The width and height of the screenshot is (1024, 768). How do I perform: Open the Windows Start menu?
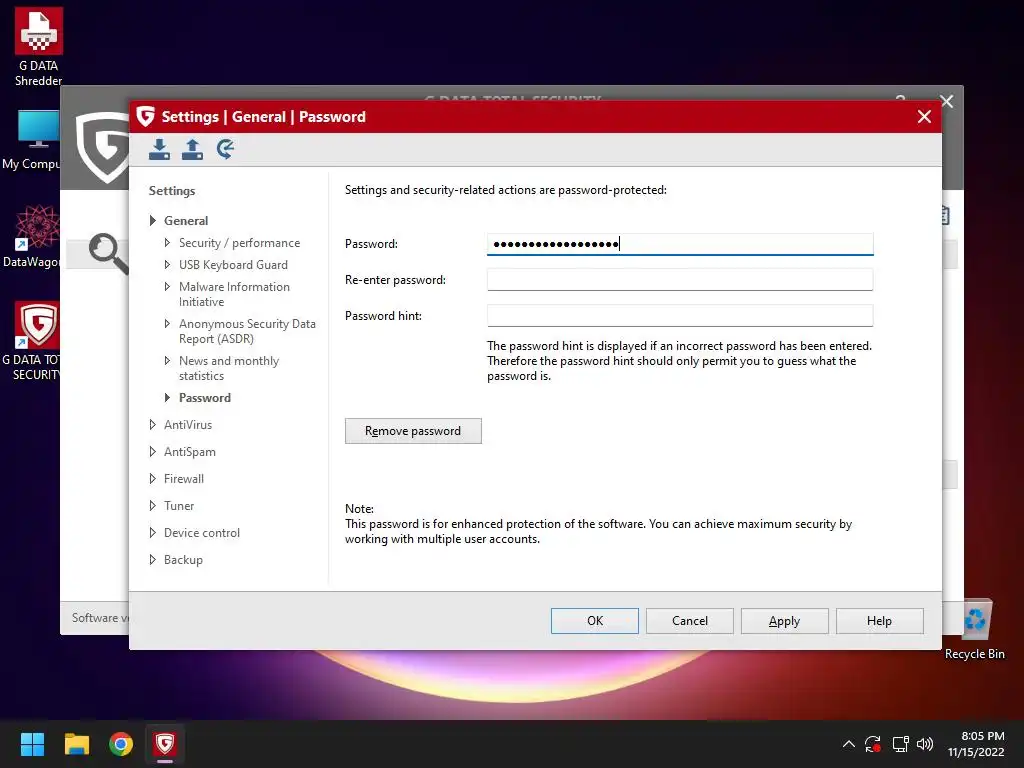point(32,744)
